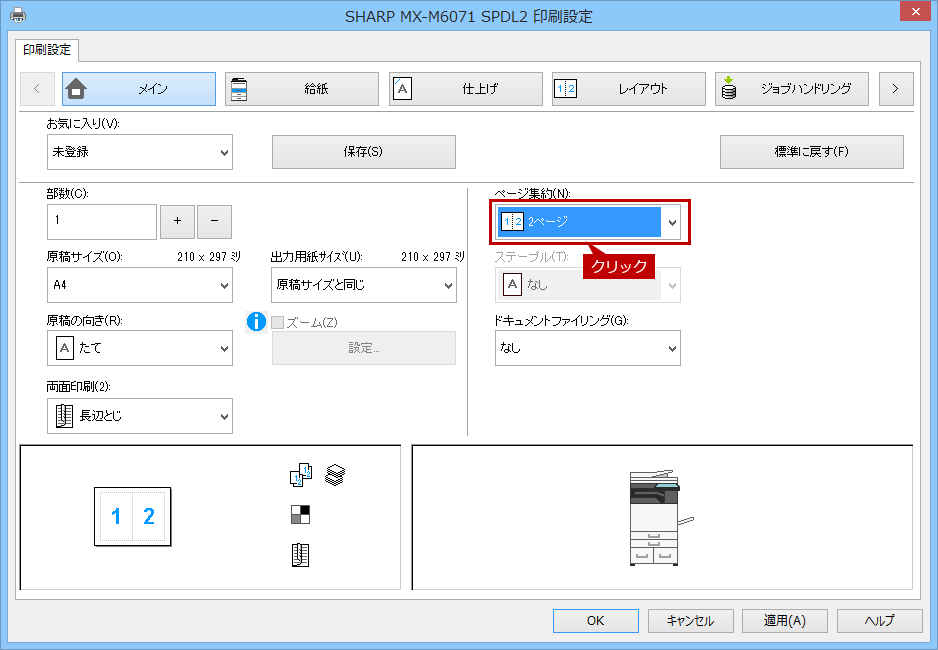This screenshot has height=650, width=938.
Task: Click the stacked sheets icon in preview
Action: pyautogui.click(x=335, y=475)
